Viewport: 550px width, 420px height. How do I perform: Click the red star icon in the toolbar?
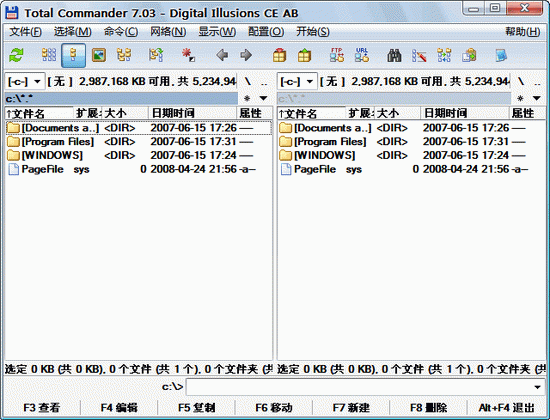coord(188,55)
